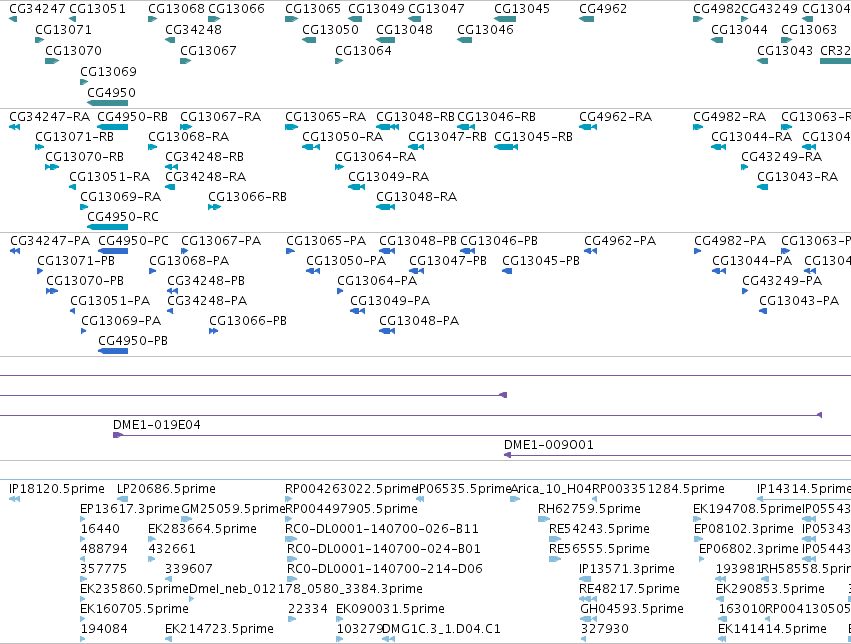Select the CG13047-RB transcript label
Screen dimensions: 851x644
[447, 137]
